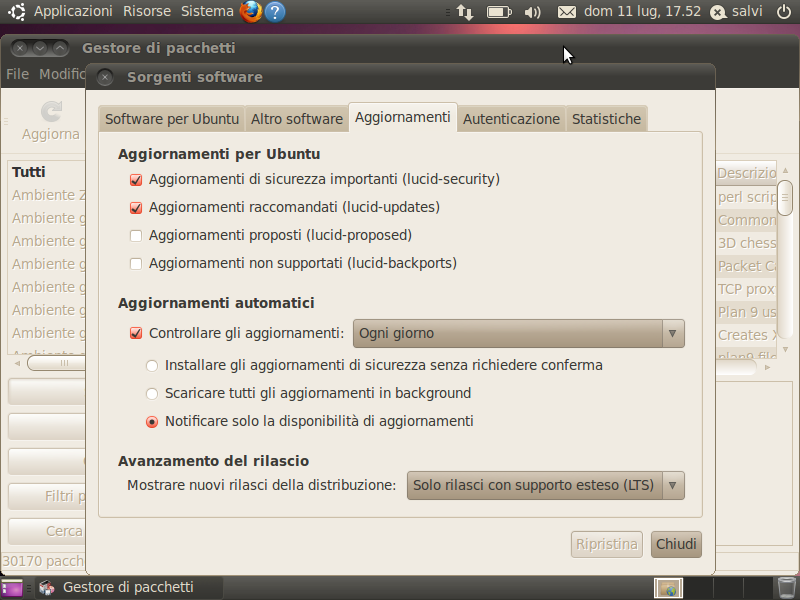This screenshot has width=800, height=600.
Task: Open the blue Help question-mark launcher
Action: [275, 11]
